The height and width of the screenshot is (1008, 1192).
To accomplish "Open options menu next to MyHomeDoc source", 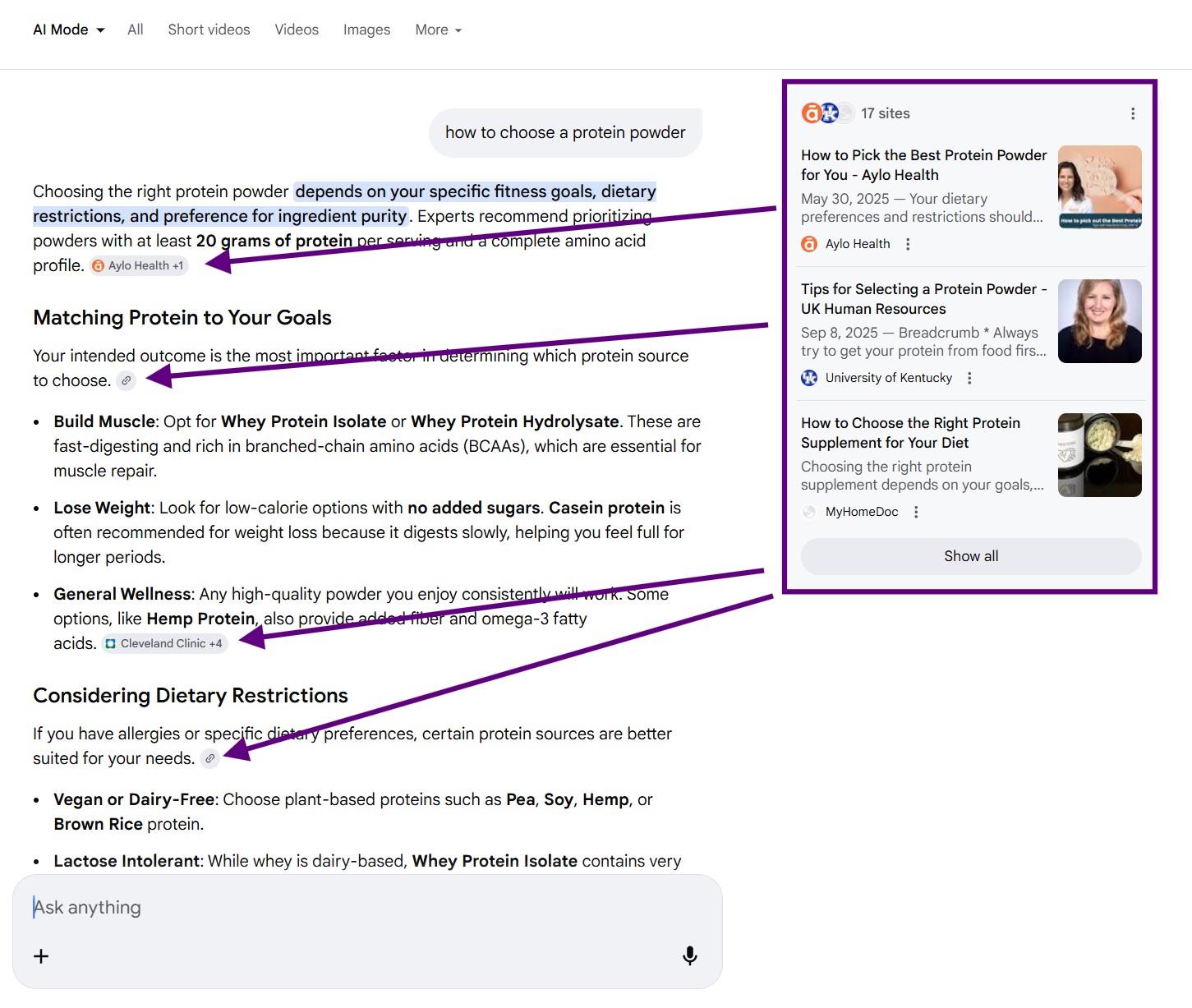I will pyautogui.click(x=916, y=512).
